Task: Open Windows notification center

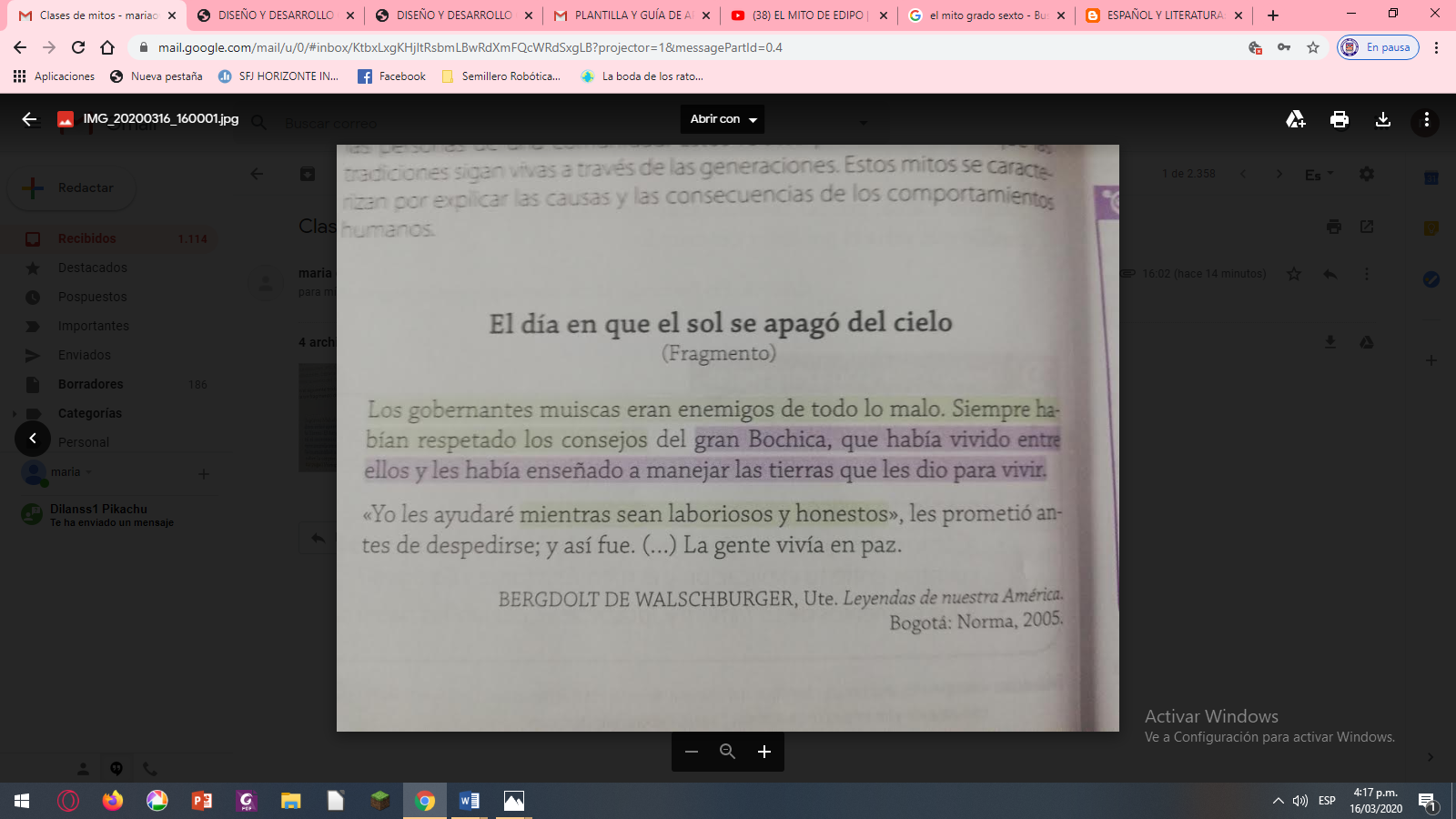Action: (1427, 801)
